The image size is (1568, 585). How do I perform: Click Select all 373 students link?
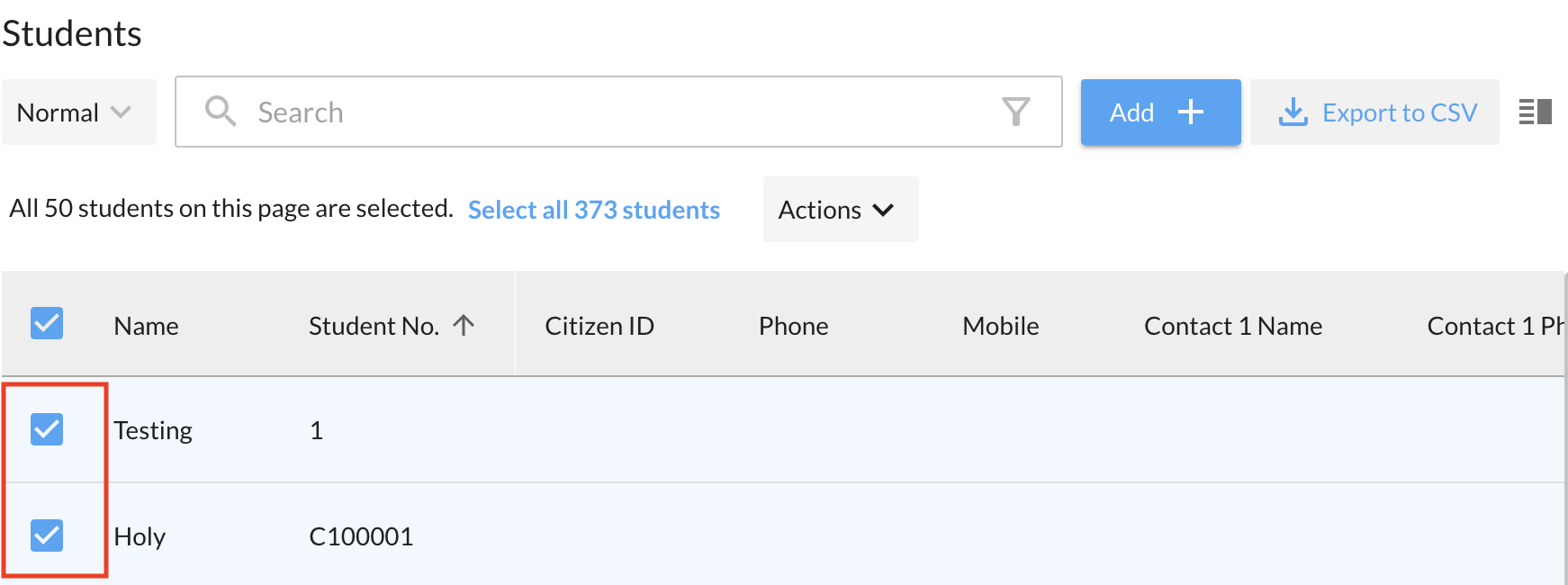pos(593,210)
